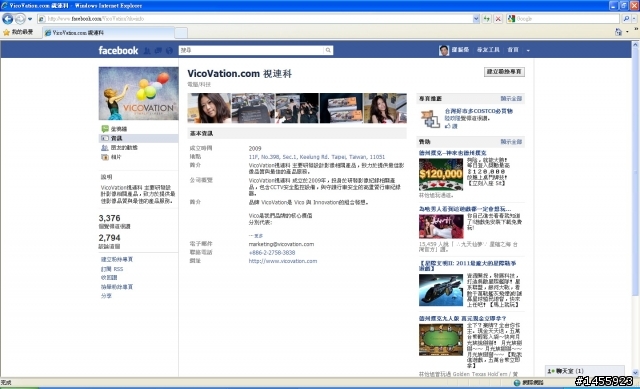Open the friend requests icon
640x389 pixels.
point(147,51)
